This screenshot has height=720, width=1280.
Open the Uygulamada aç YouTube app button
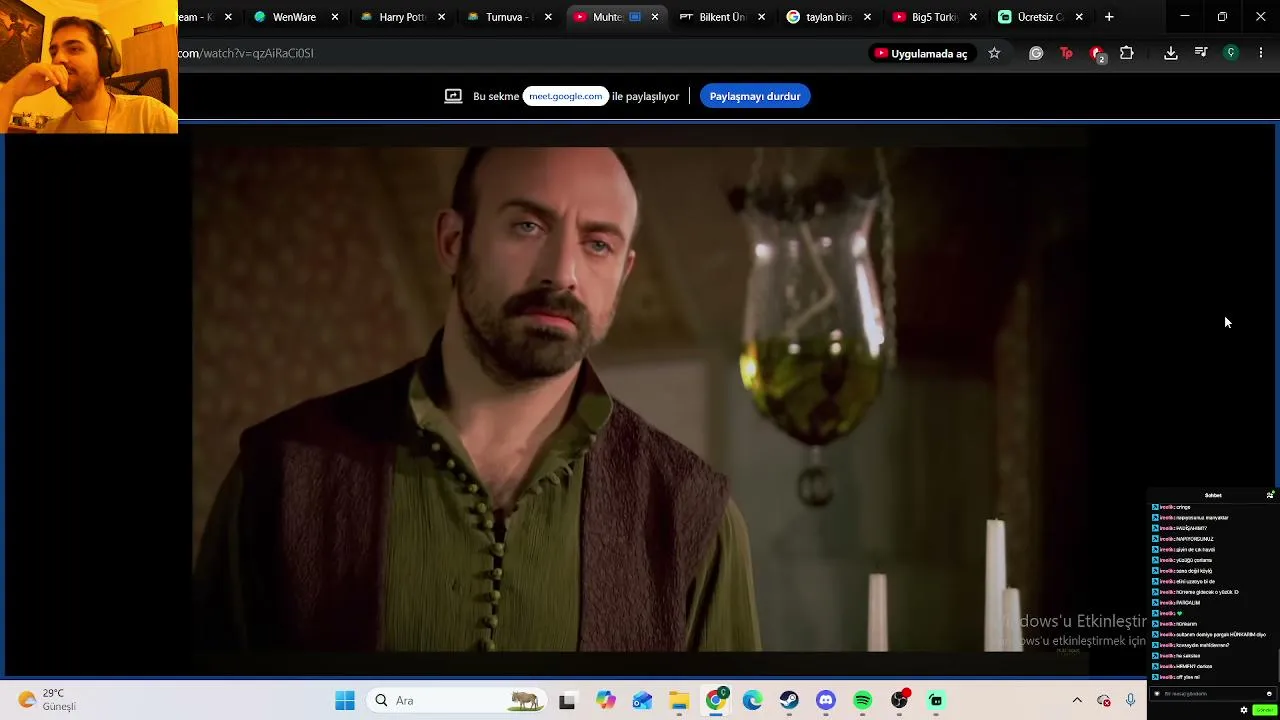920,53
